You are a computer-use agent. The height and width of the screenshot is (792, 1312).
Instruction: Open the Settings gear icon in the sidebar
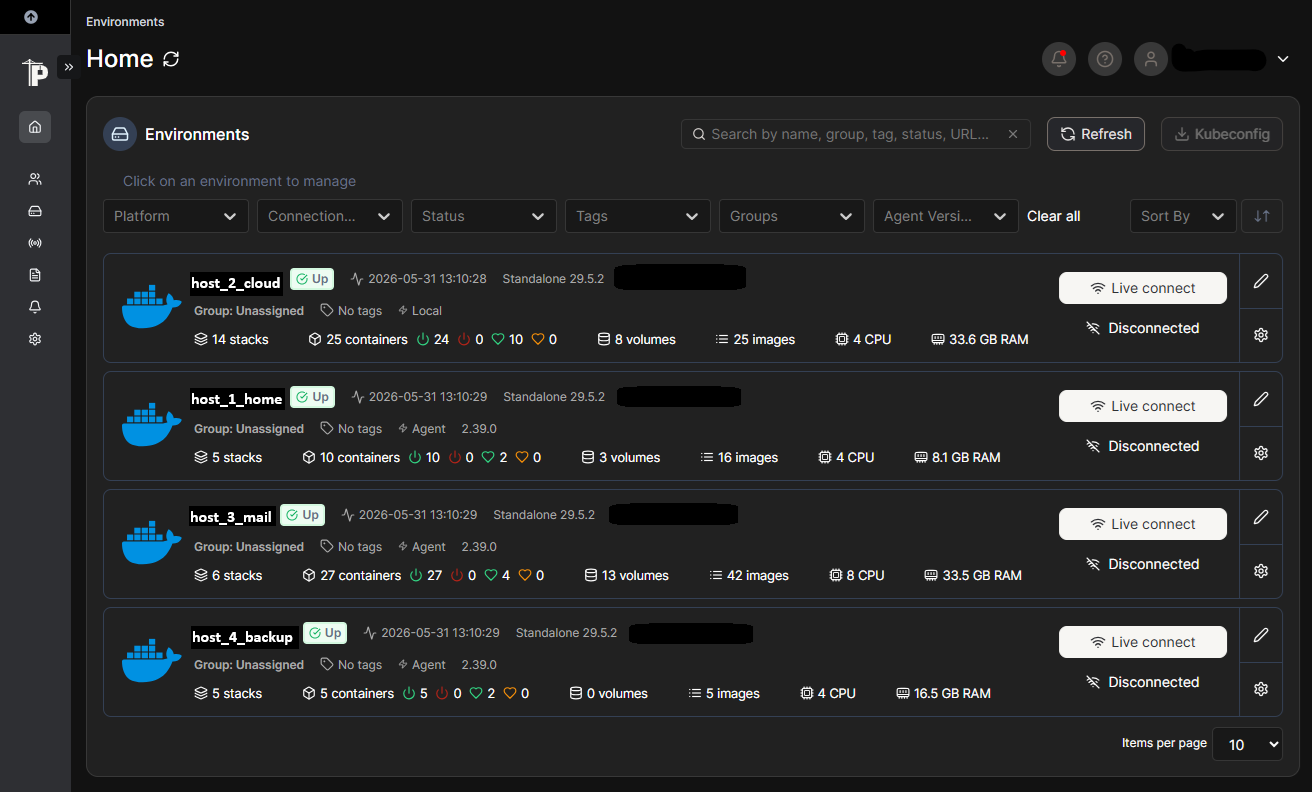coord(35,339)
